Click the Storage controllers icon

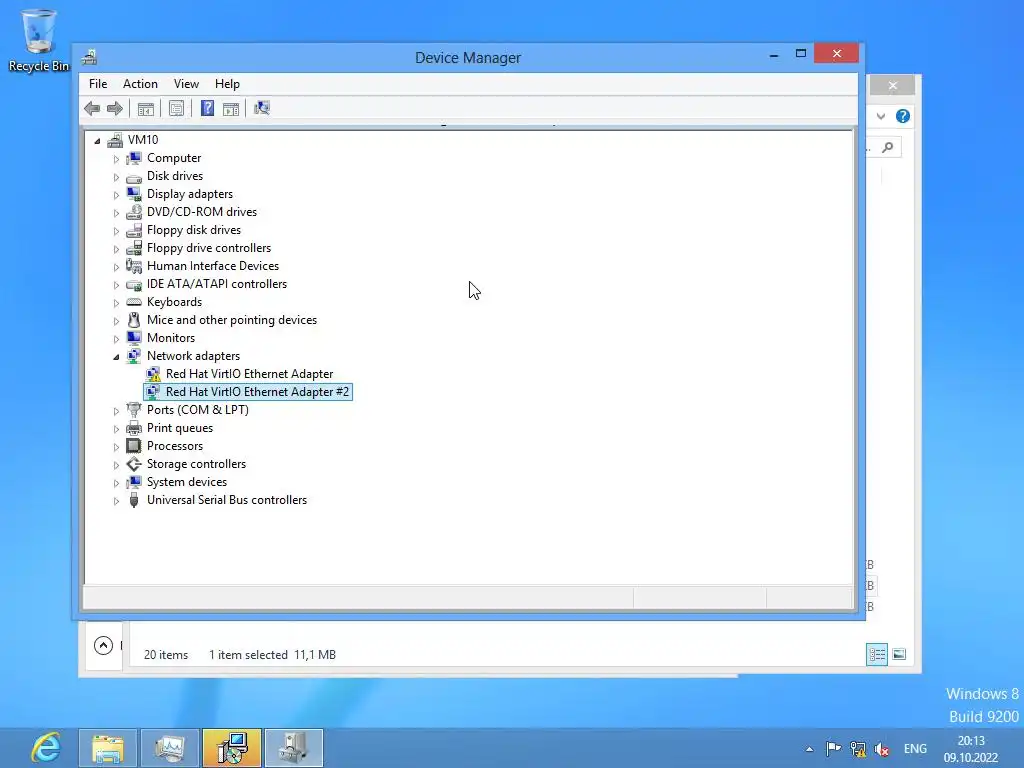click(134, 464)
